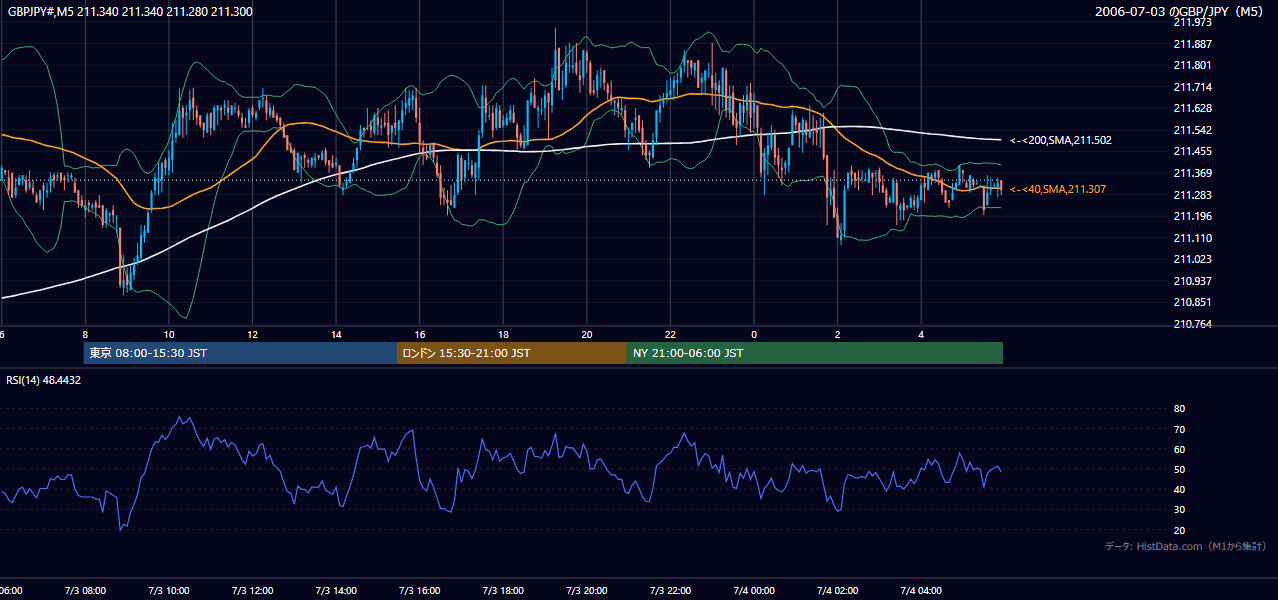Click price axis value 211.887

click(1191, 44)
